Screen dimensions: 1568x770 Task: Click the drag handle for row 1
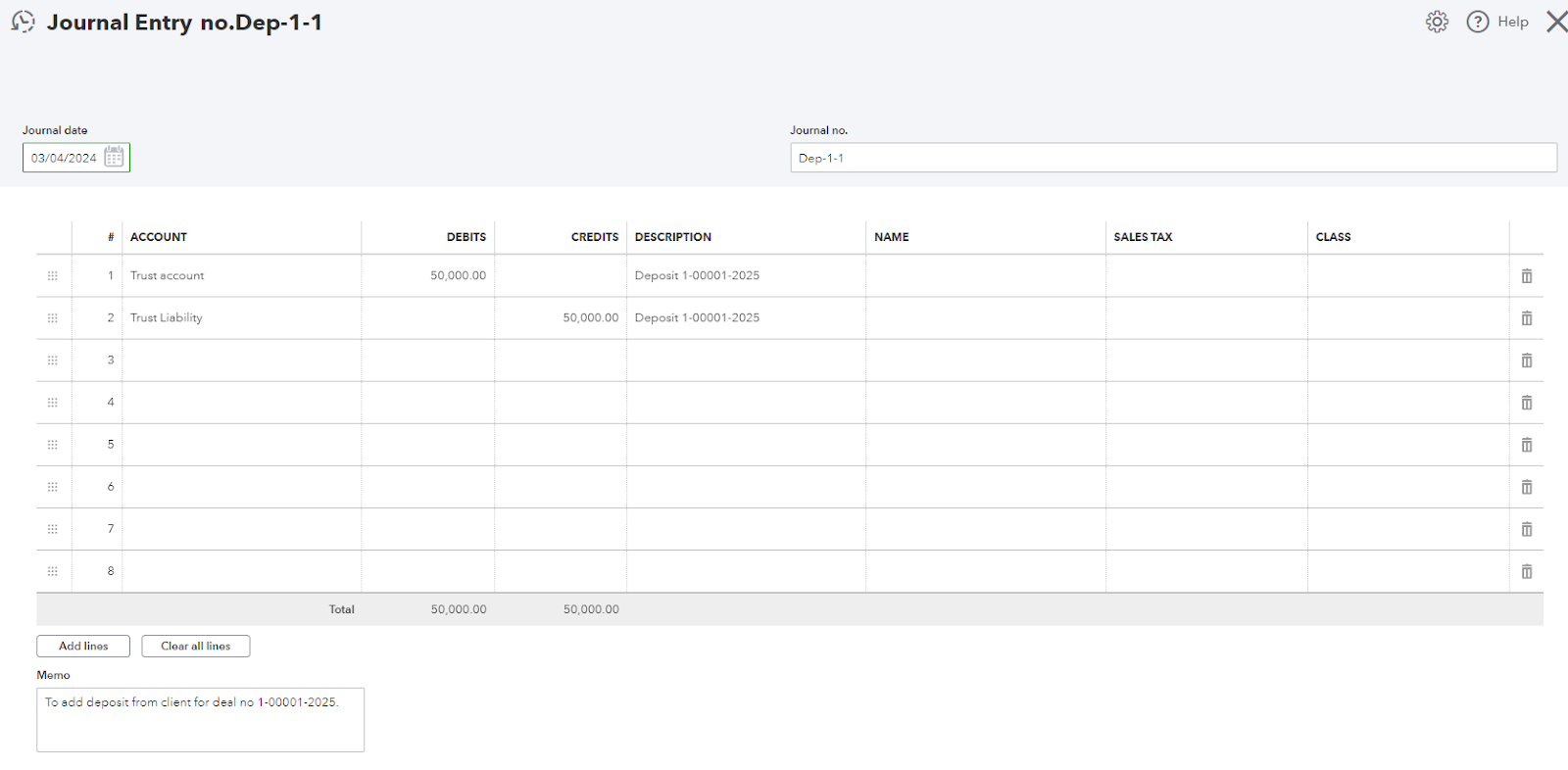[53, 276]
